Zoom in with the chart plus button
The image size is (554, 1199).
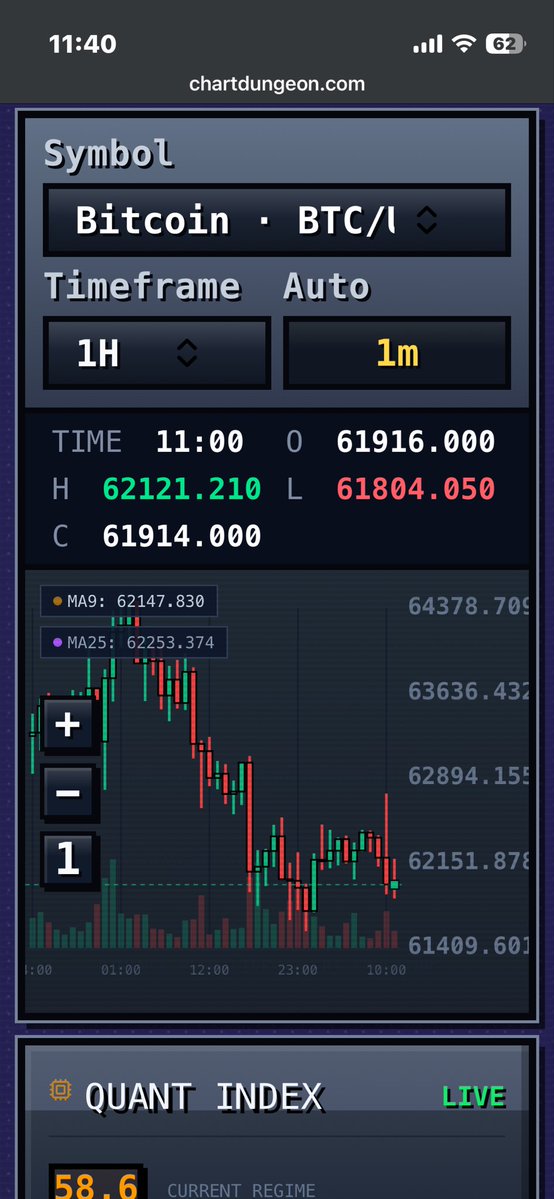tap(68, 724)
